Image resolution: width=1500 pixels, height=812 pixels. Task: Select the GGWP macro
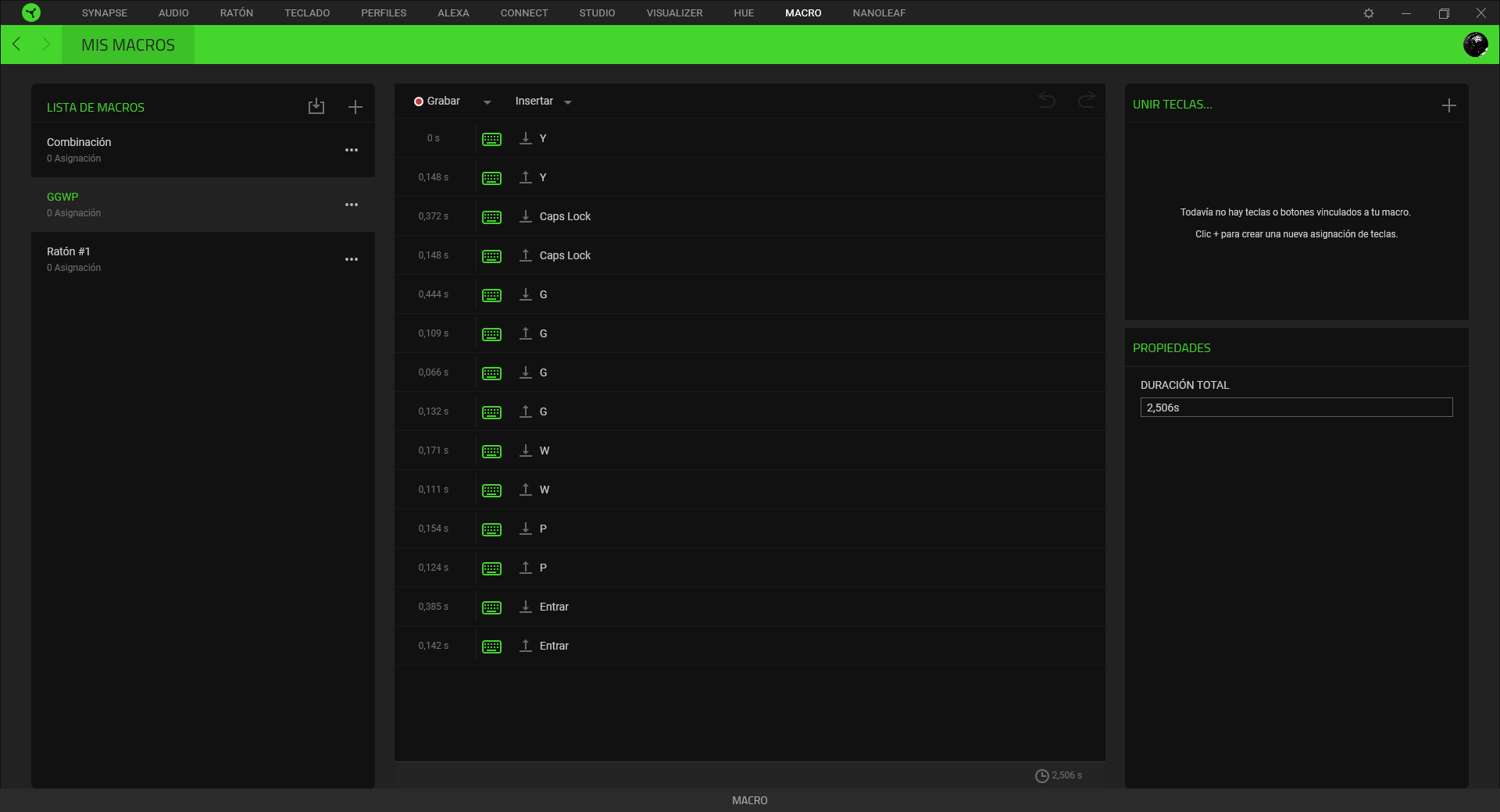click(203, 205)
